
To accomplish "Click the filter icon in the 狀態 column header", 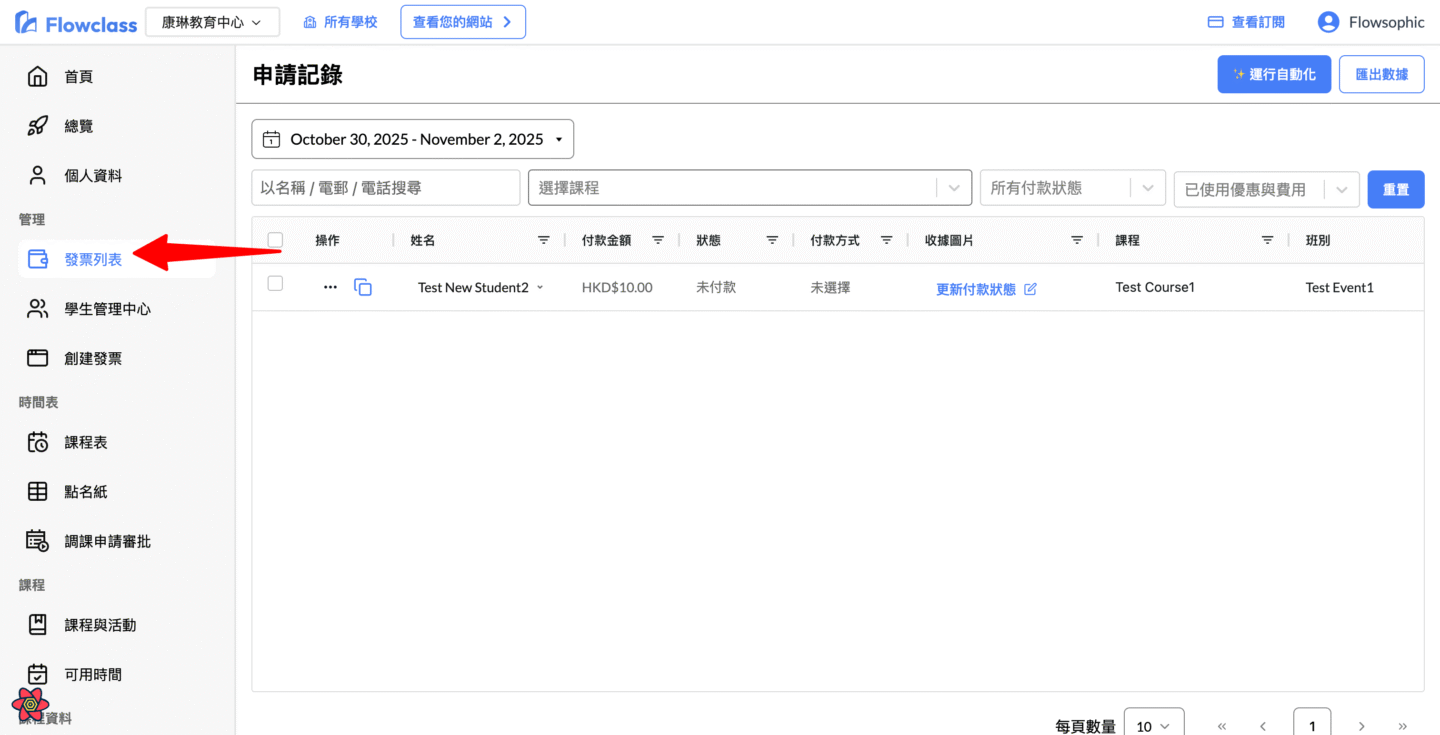I will click(772, 240).
